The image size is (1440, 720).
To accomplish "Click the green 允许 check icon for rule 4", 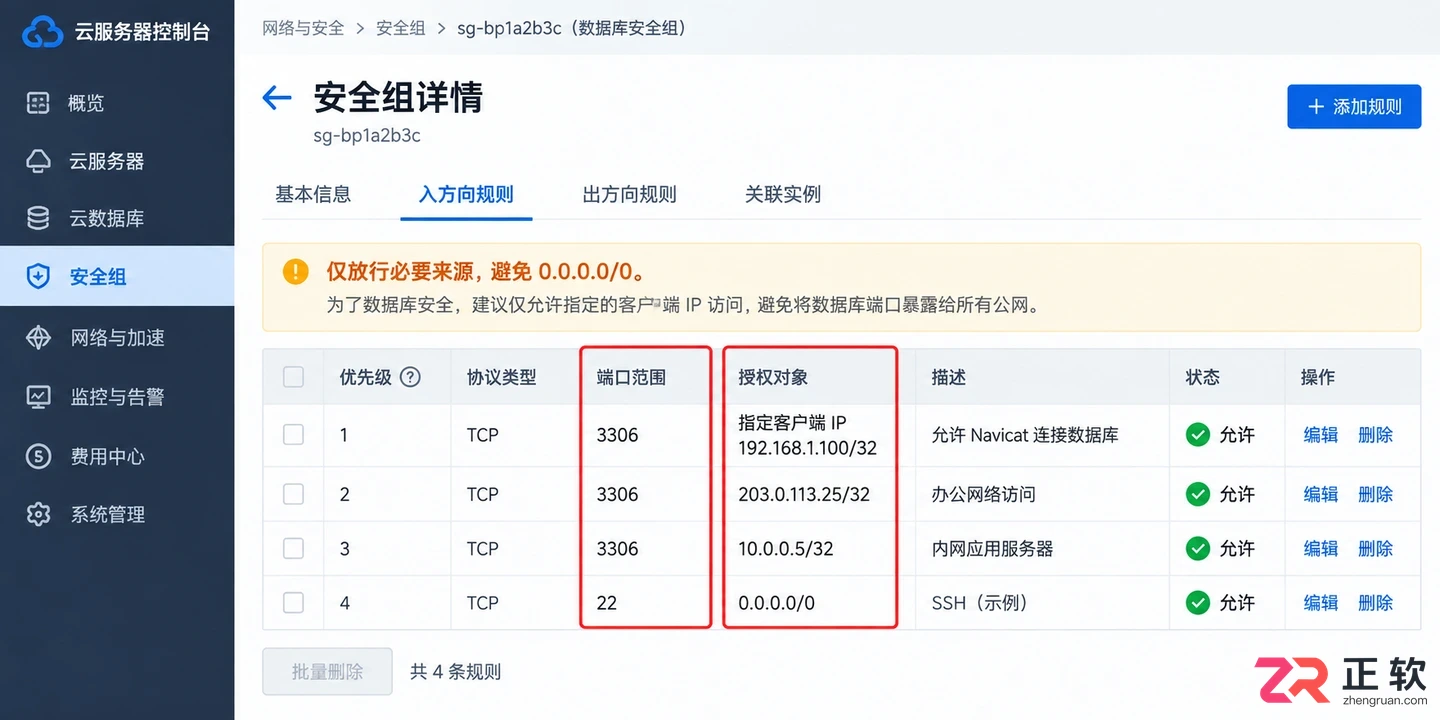I will tap(1197, 603).
